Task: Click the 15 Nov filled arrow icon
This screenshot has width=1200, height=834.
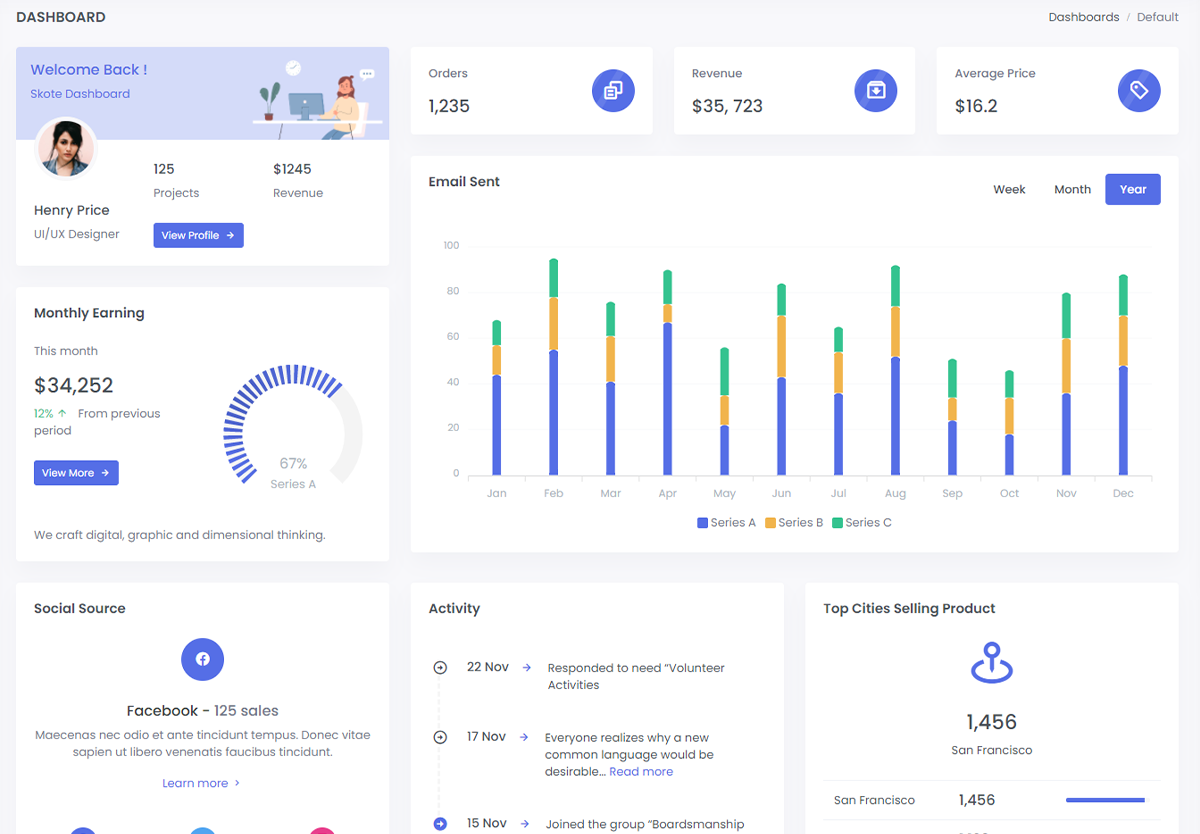Action: point(440,824)
